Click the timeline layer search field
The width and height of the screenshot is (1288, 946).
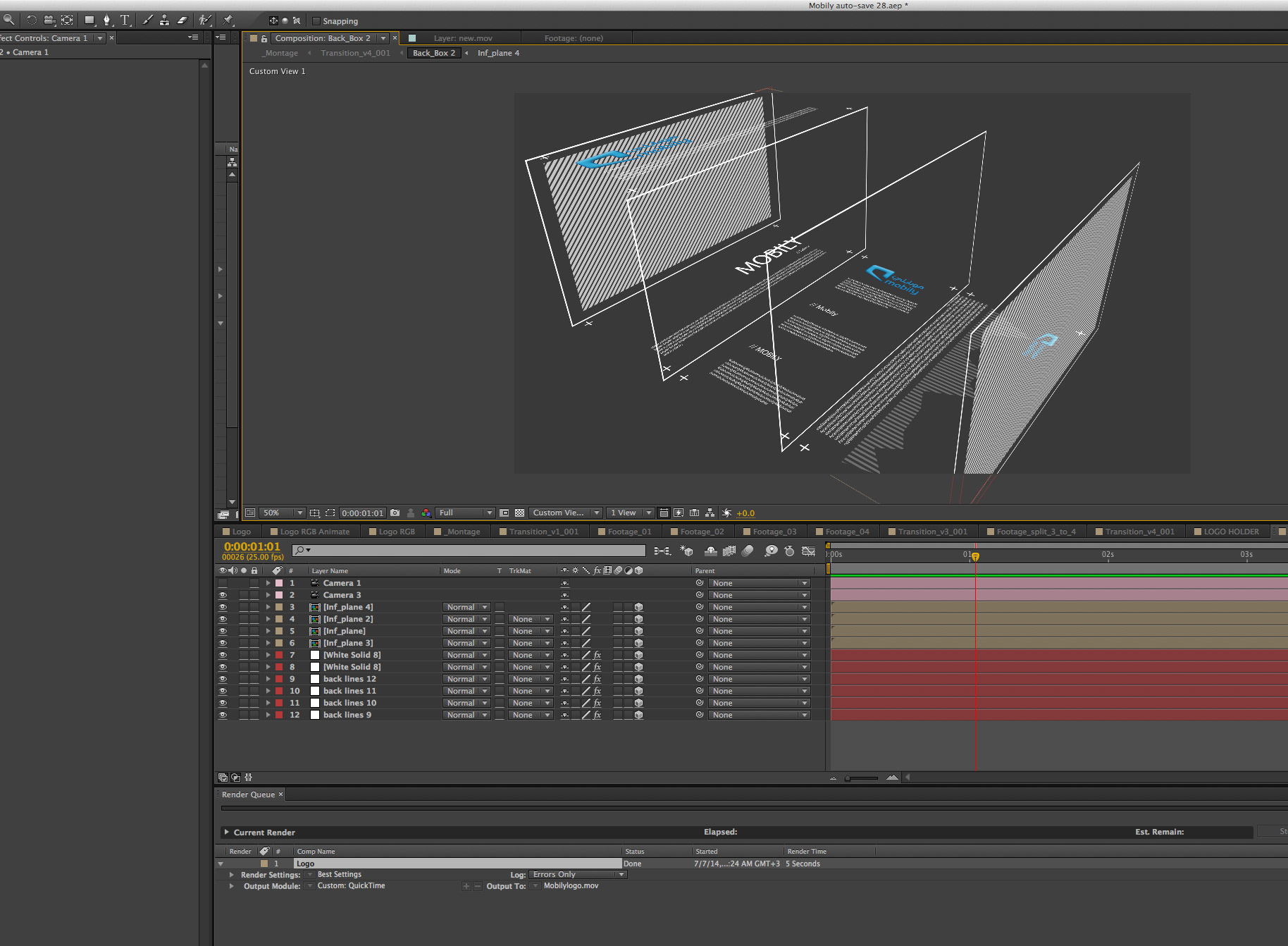pyautogui.click(x=469, y=550)
